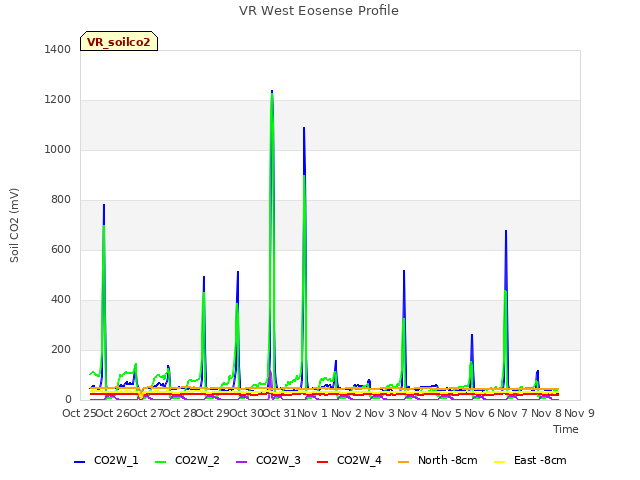Click the 600 y-axis tick label

(x=61, y=249)
